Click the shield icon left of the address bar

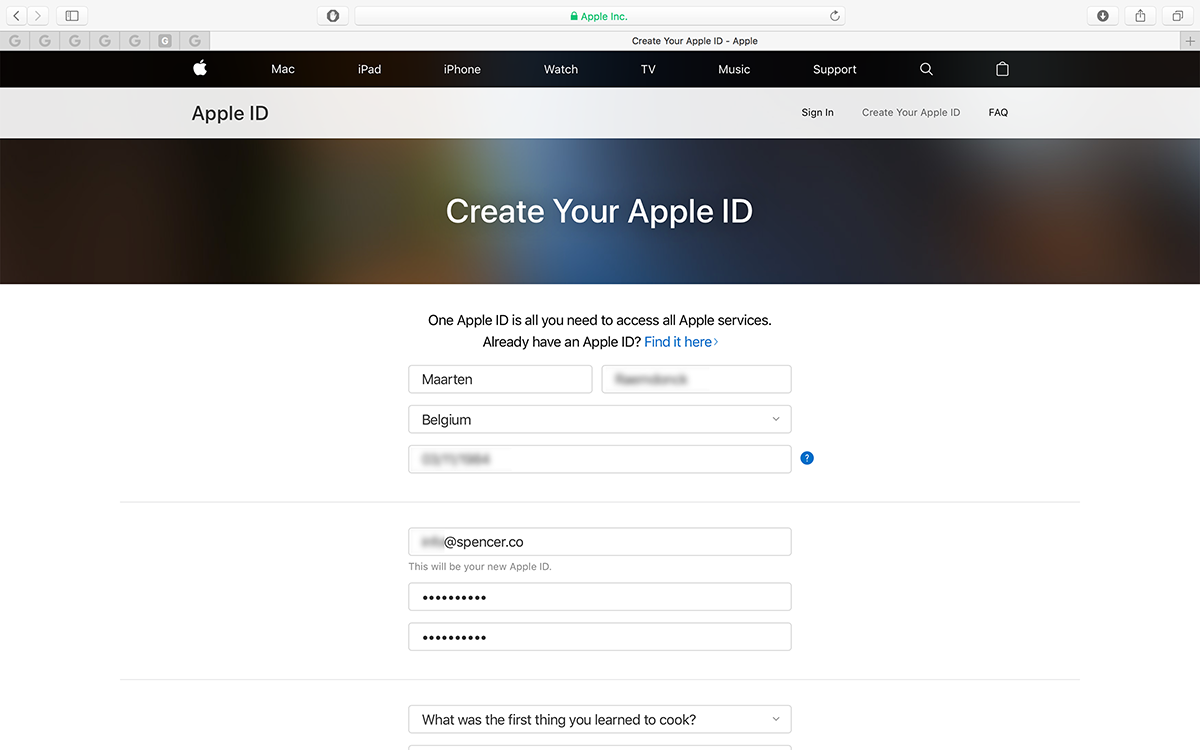tap(331, 15)
